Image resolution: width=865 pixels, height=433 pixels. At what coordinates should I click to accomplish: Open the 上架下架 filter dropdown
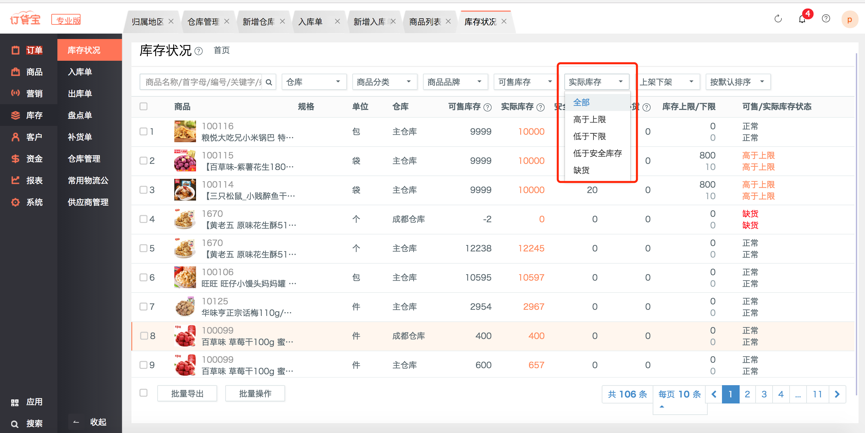click(668, 82)
